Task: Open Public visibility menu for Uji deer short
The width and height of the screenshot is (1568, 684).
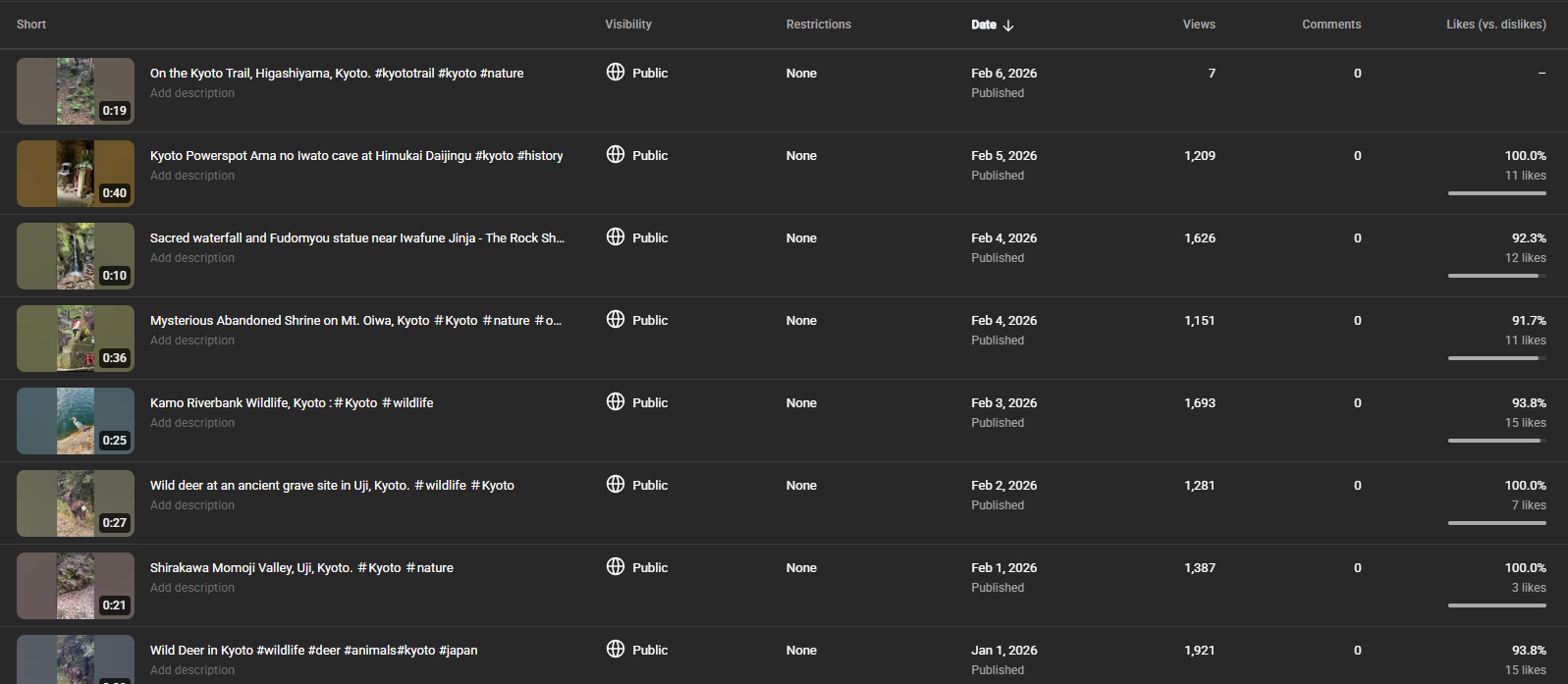Action: [650, 485]
